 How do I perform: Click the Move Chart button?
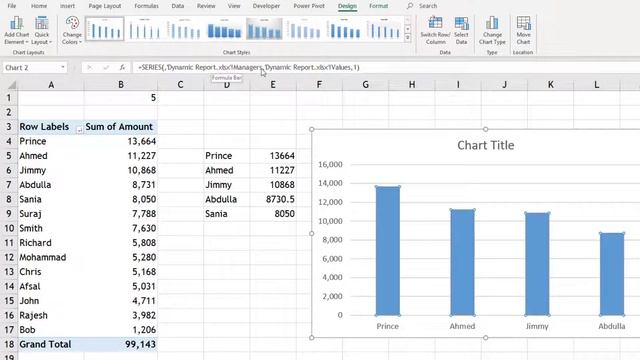click(523, 30)
